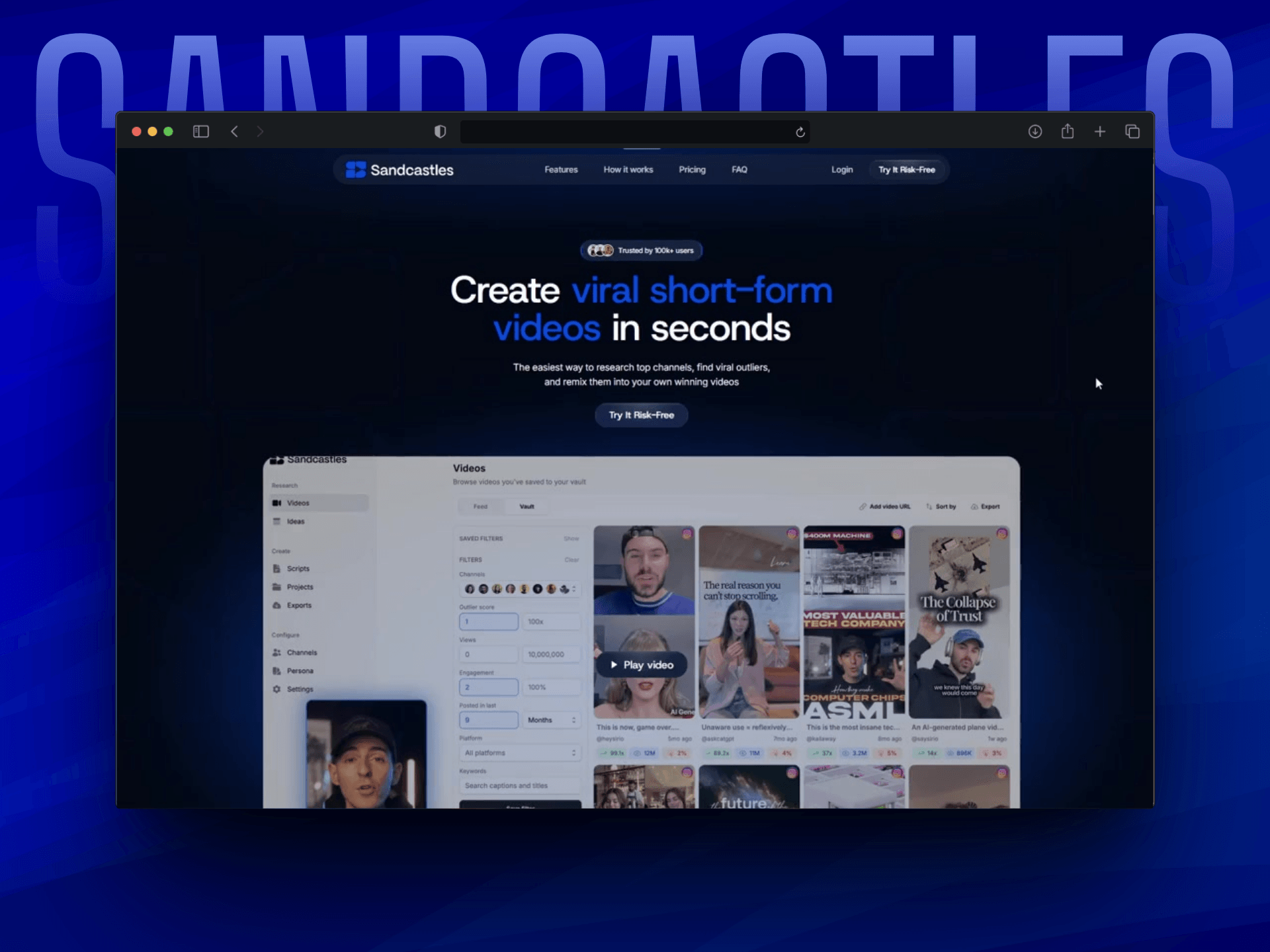Toggle the Safari sidebar icon
The image size is (1270, 952).
201,132
